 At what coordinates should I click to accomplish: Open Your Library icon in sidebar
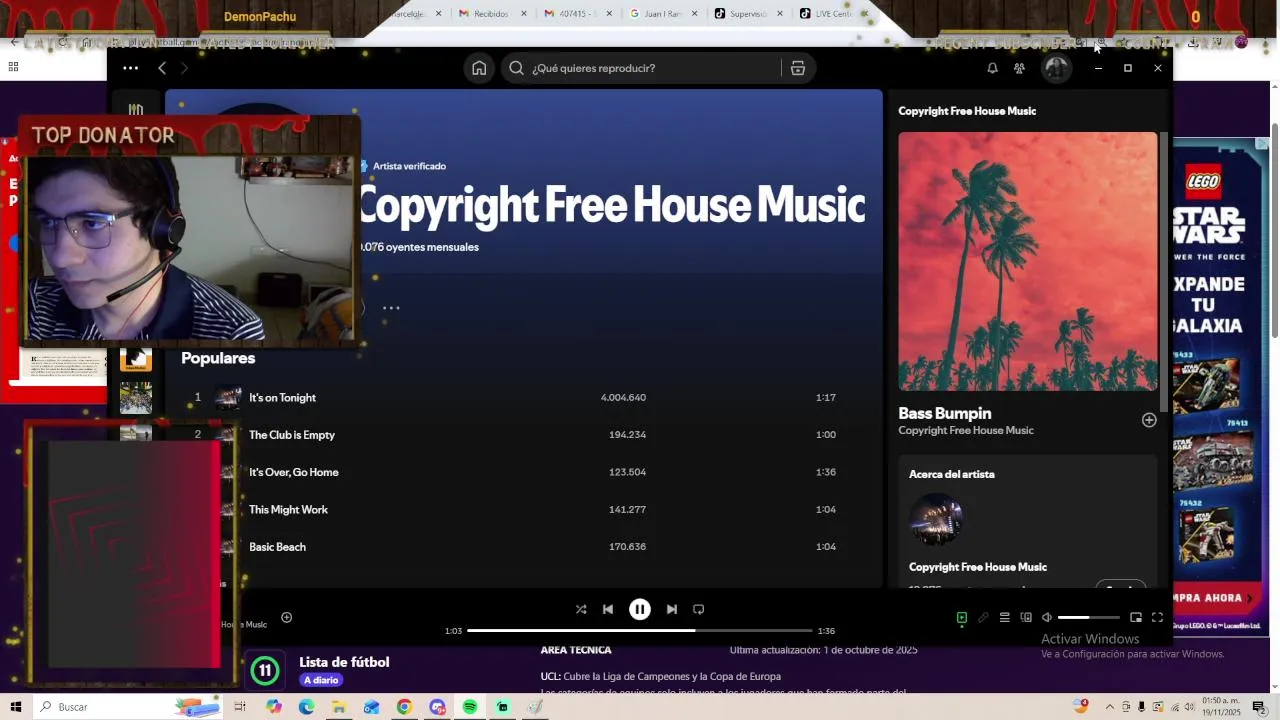click(136, 109)
